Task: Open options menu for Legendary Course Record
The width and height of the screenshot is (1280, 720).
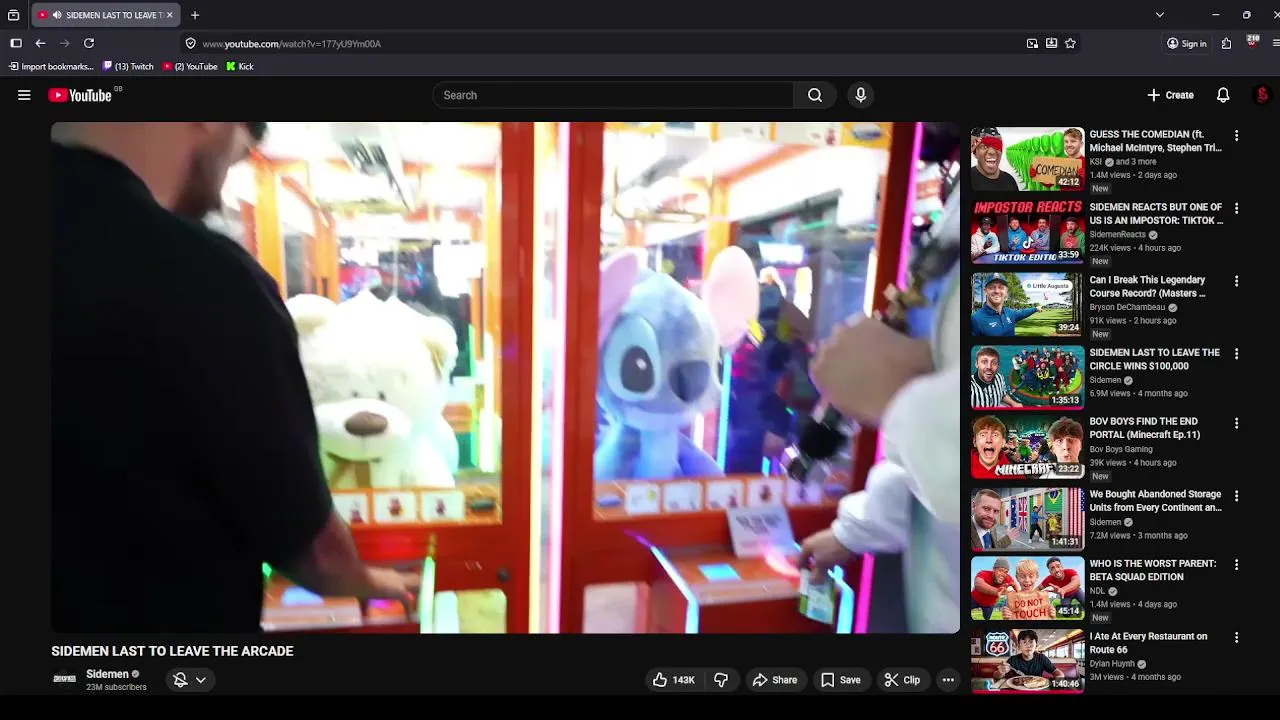Action: click(1236, 281)
